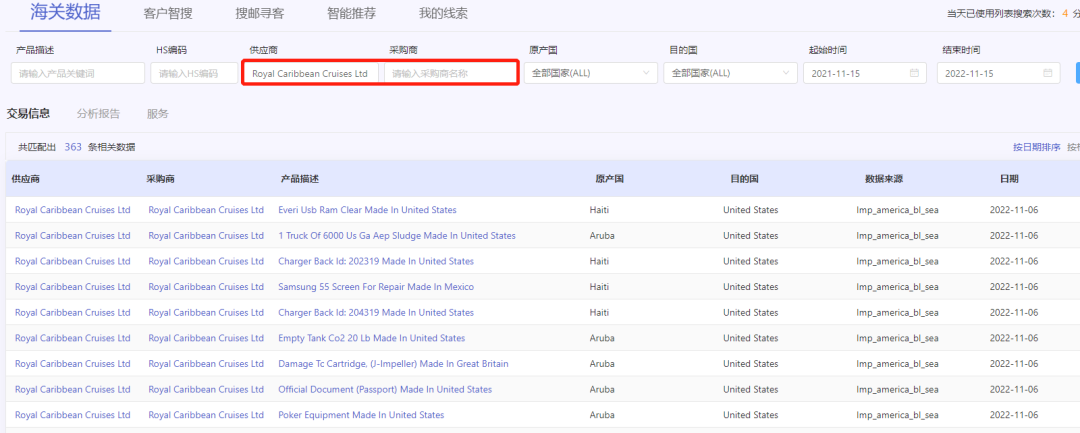The width and height of the screenshot is (1080, 433).
Task: Click supplier link in Everi Usb Ram row
Action: click(72, 210)
